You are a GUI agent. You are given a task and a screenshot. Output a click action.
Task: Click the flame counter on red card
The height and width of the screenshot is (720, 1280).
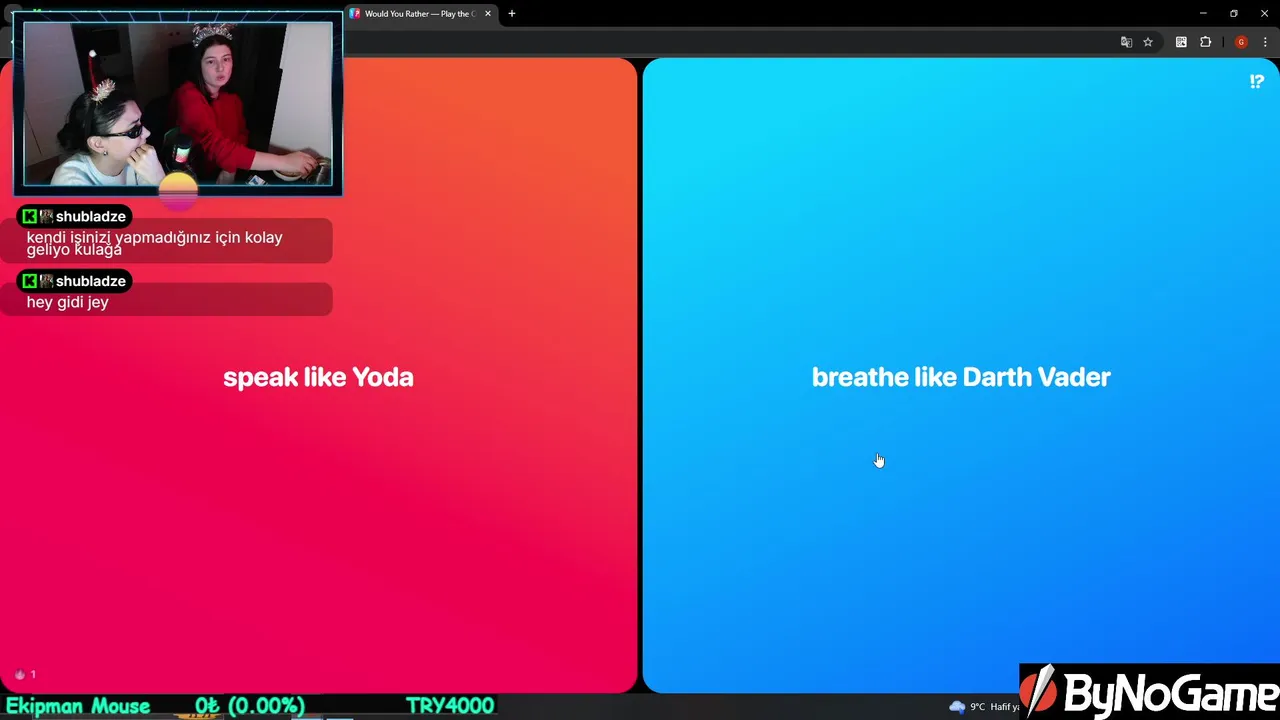[x=25, y=674]
